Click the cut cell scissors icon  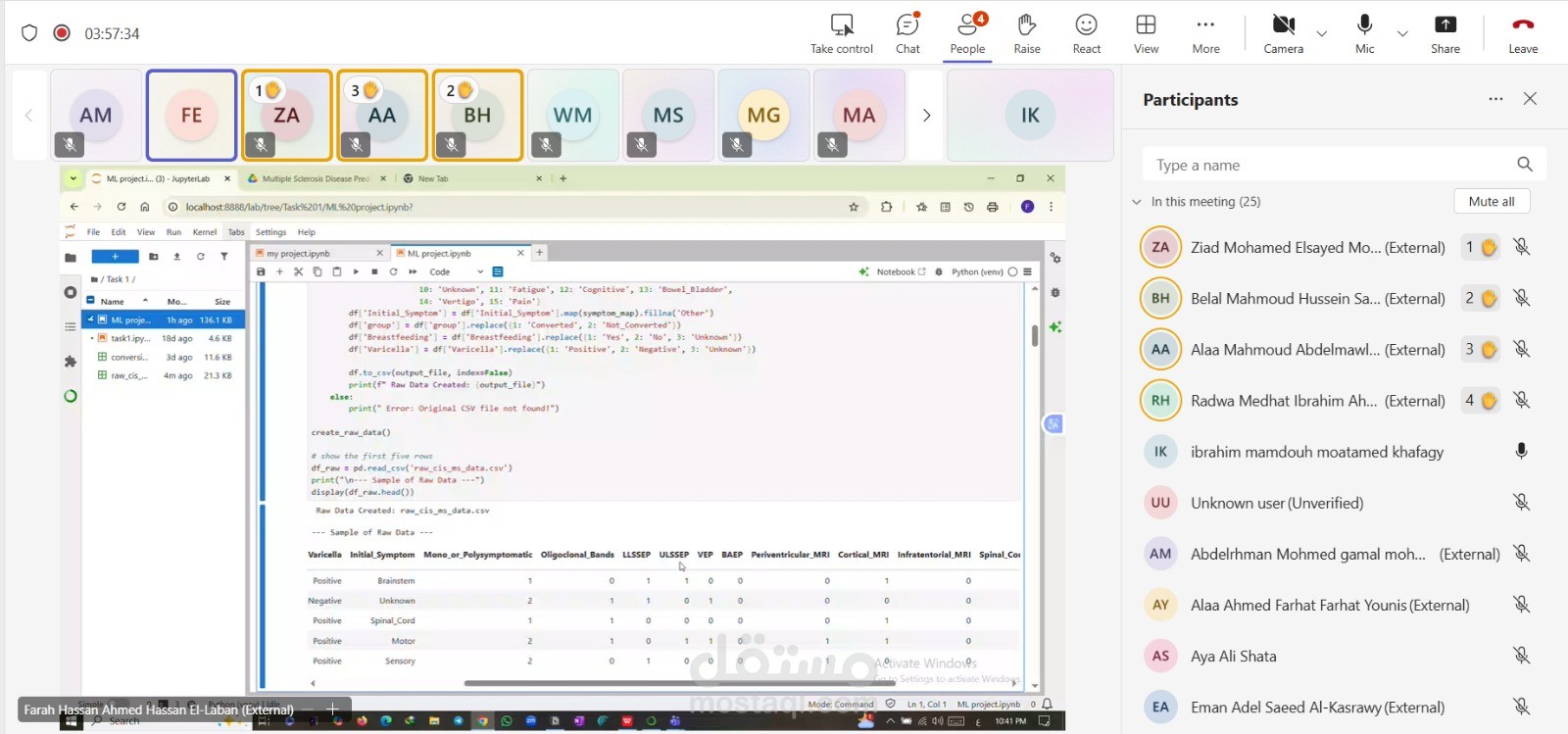pyautogui.click(x=298, y=271)
